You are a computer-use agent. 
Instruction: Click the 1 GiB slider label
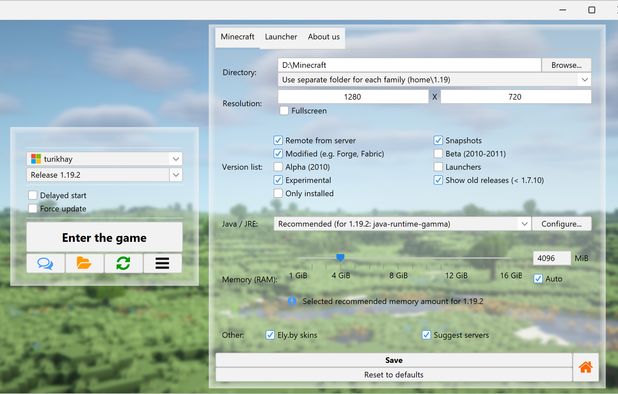[x=298, y=275]
